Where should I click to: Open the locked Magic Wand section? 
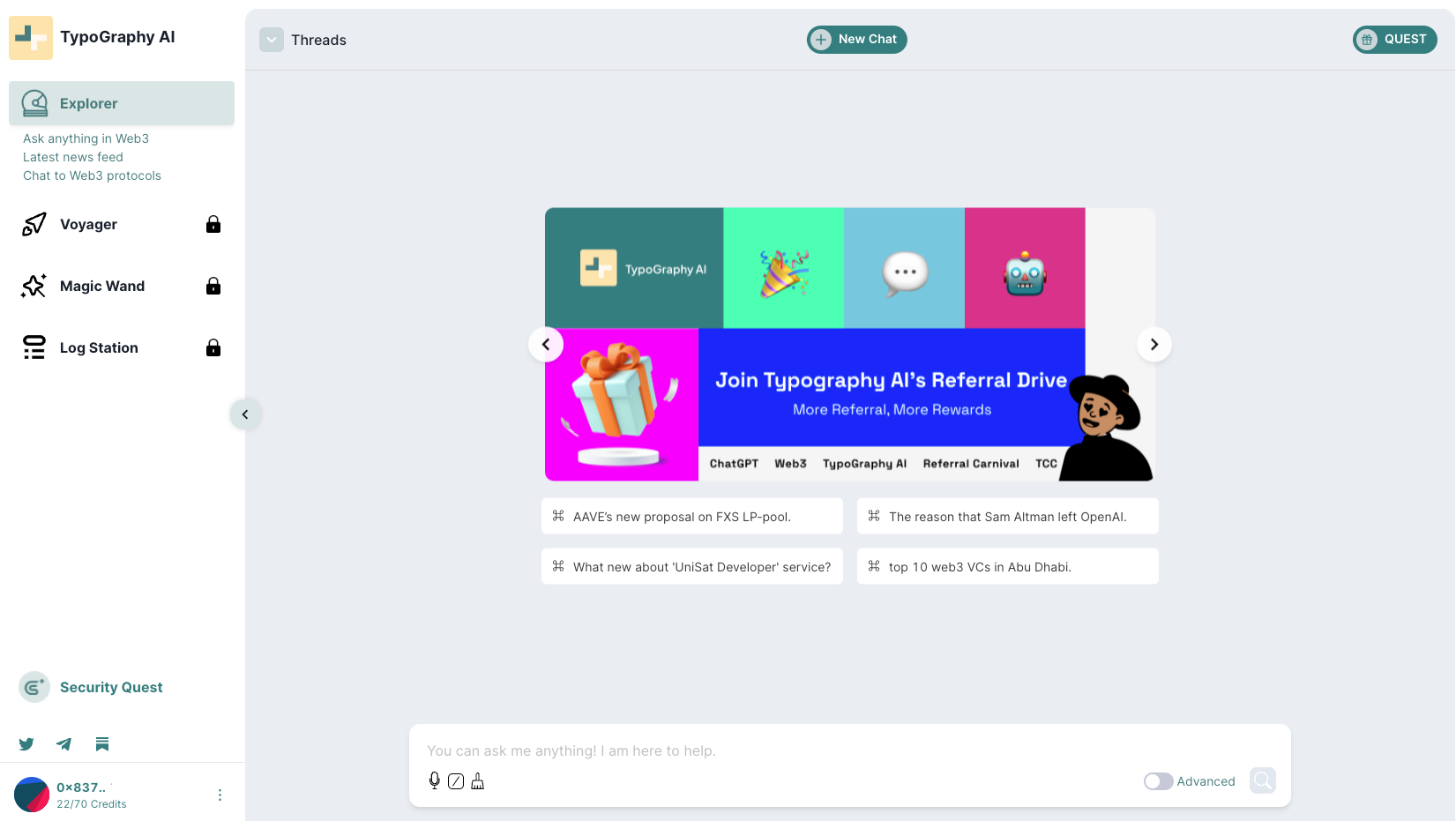(x=122, y=286)
